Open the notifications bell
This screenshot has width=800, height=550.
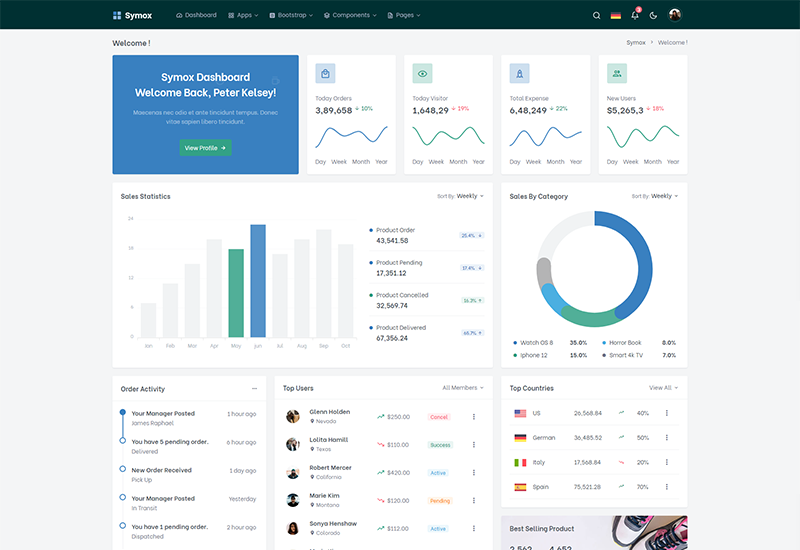click(635, 15)
